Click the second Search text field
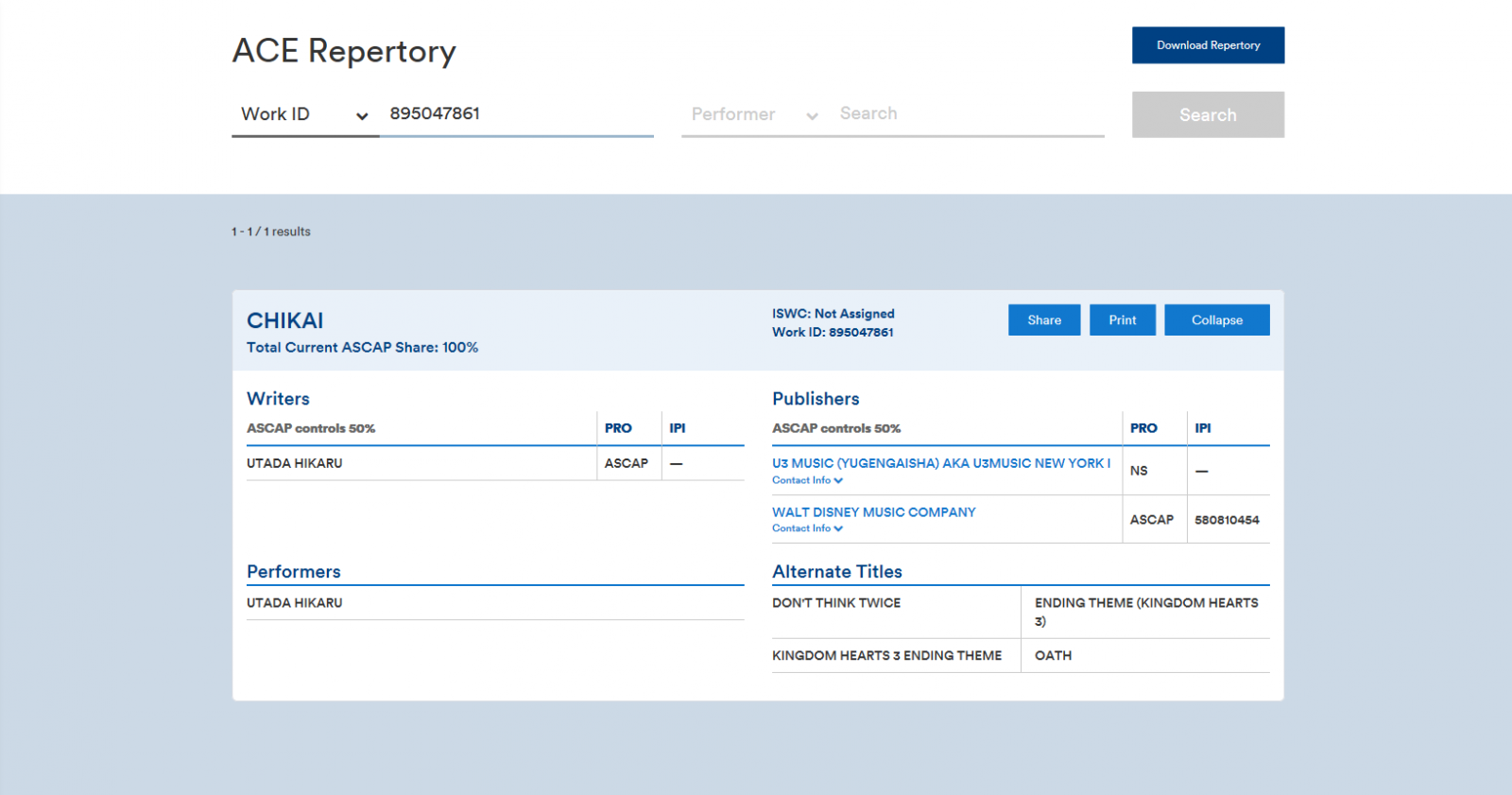 [969, 113]
